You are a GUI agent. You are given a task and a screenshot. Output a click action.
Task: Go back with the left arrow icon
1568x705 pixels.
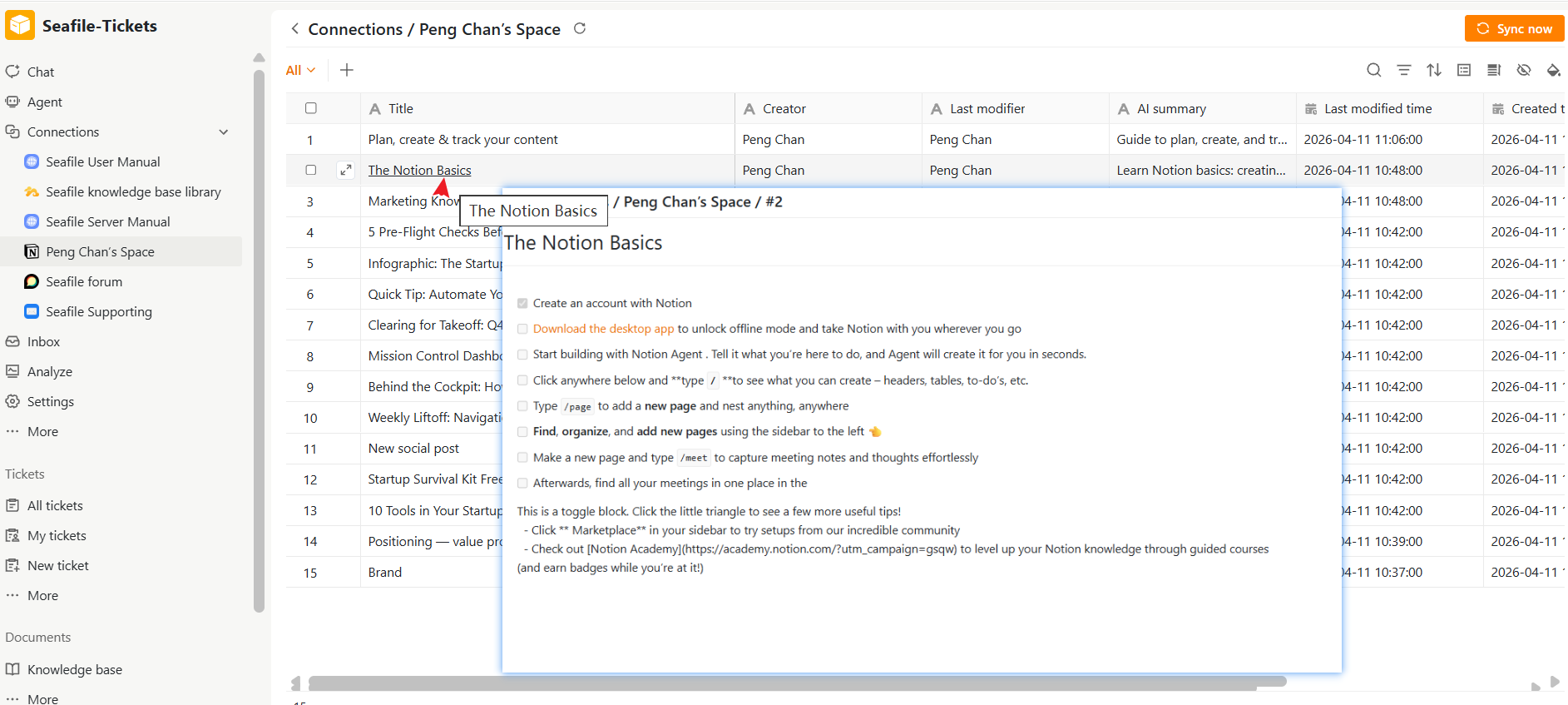294,29
